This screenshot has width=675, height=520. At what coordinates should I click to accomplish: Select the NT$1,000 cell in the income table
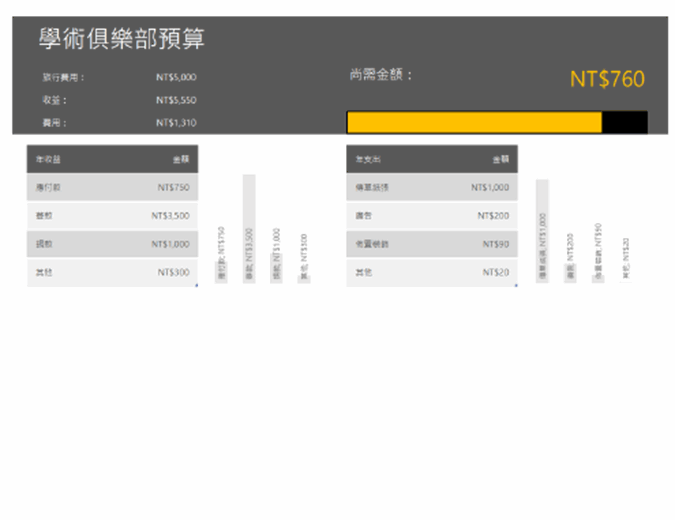[x=170, y=244]
